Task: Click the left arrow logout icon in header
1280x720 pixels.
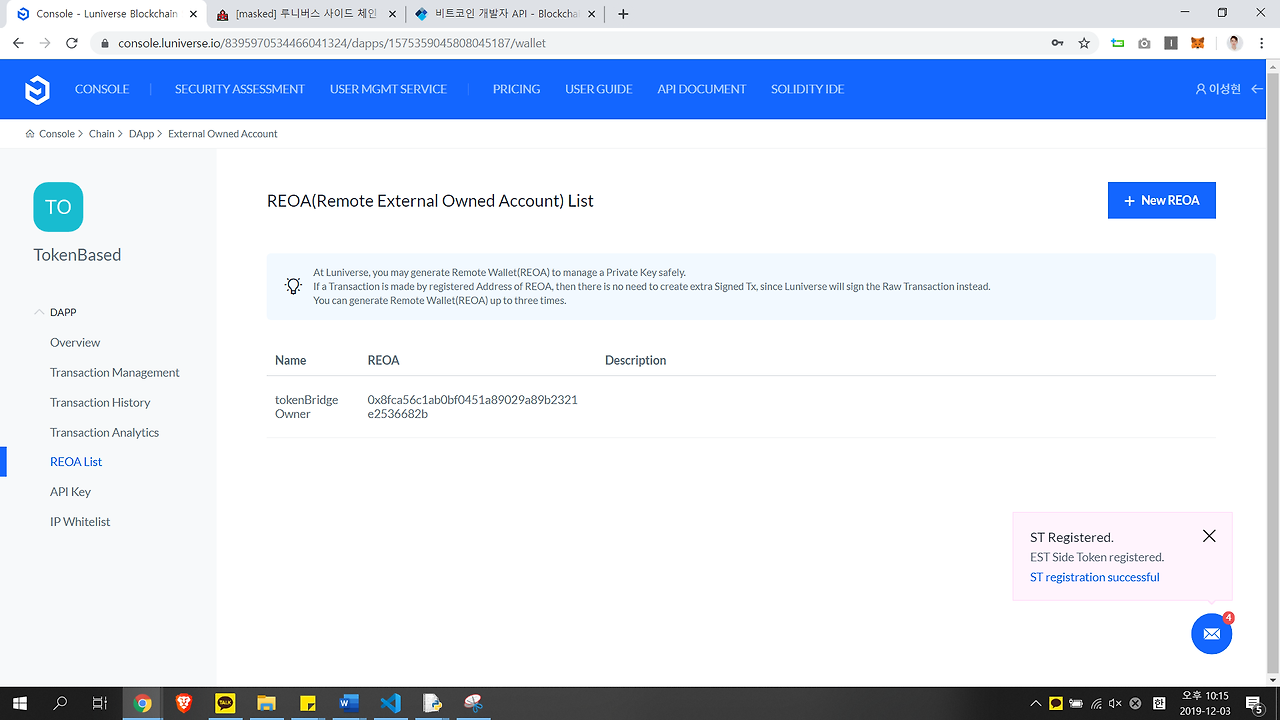Action: click(x=1257, y=89)
